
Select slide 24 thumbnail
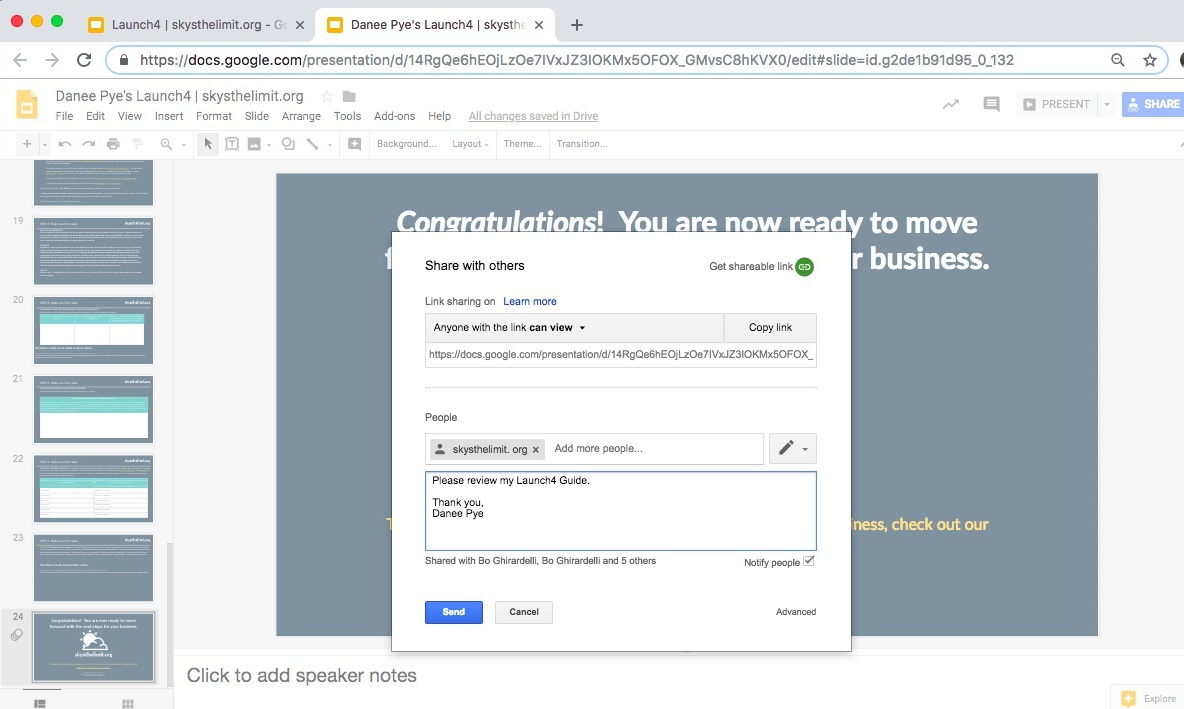point(94,647)
